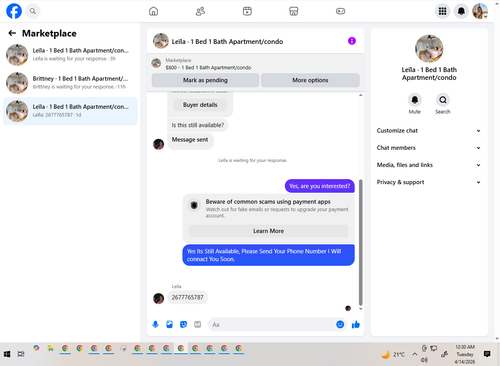
Task: Mute this chat with the bell icon
Action: point(415,100)
